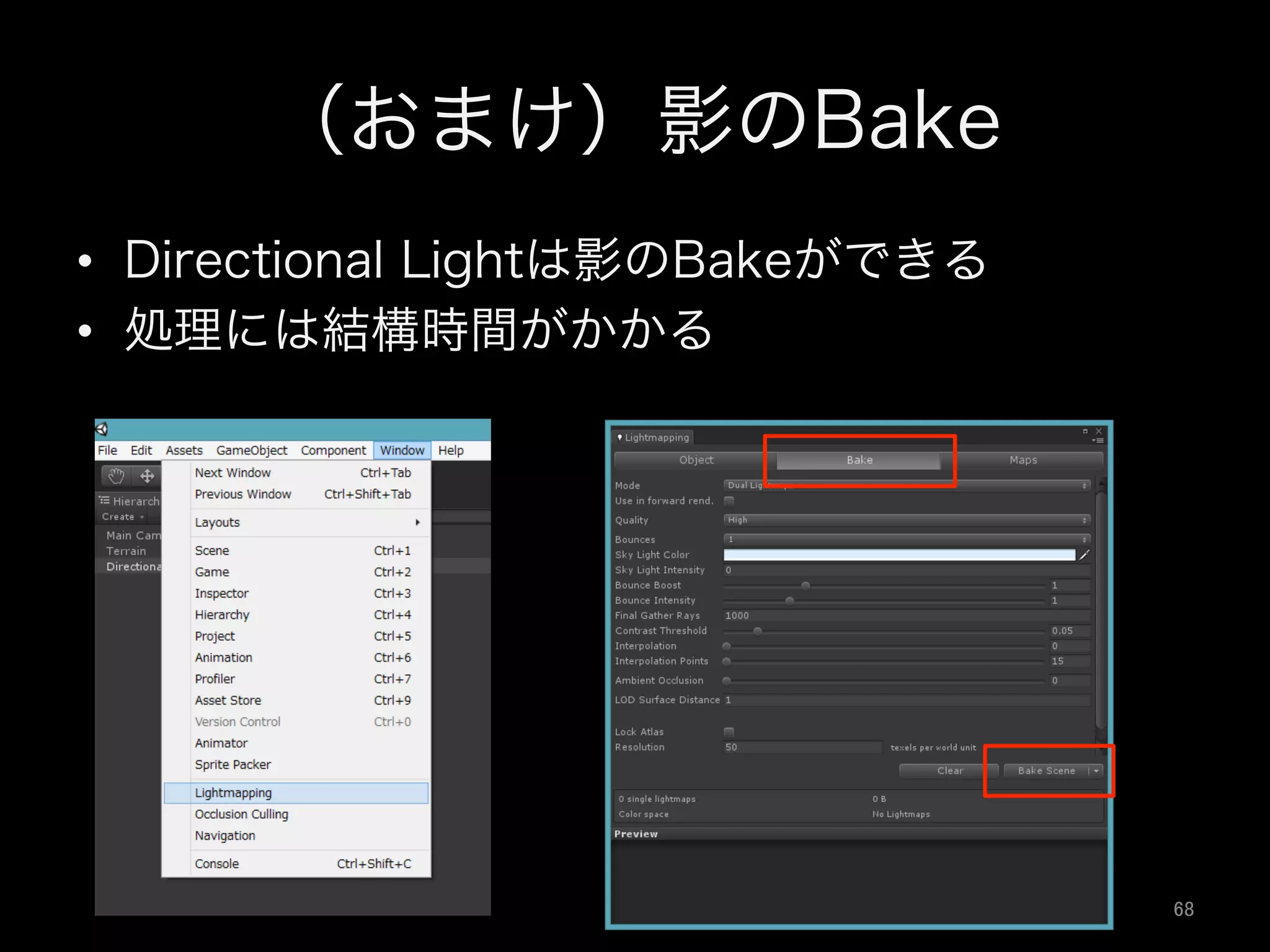Click the Bounce Boost slider
The height and width of the screenshot is (952, 1270).
pos(884,586)
